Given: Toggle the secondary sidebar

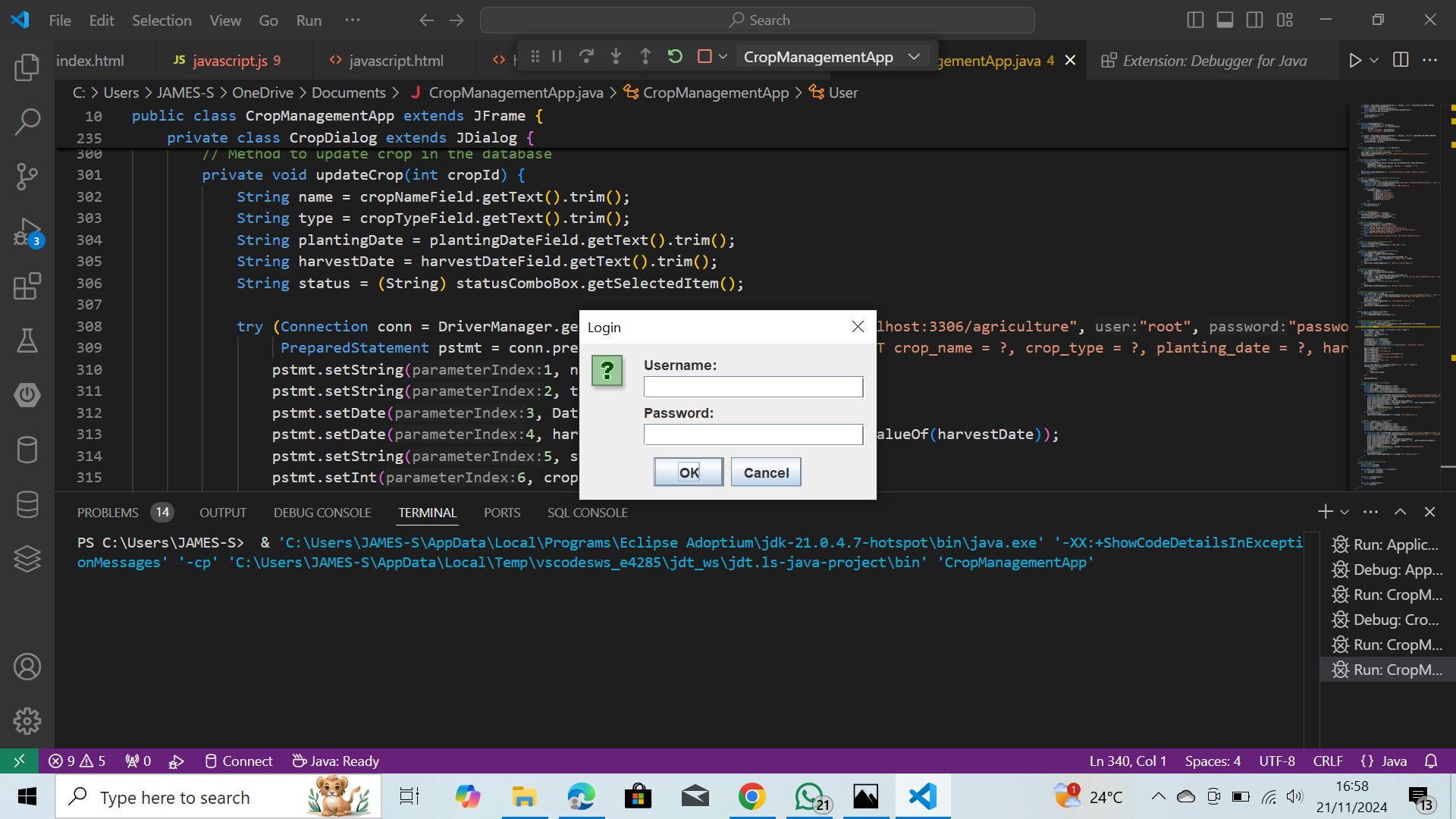Looking at the screenshot, I should [1255, 20].
